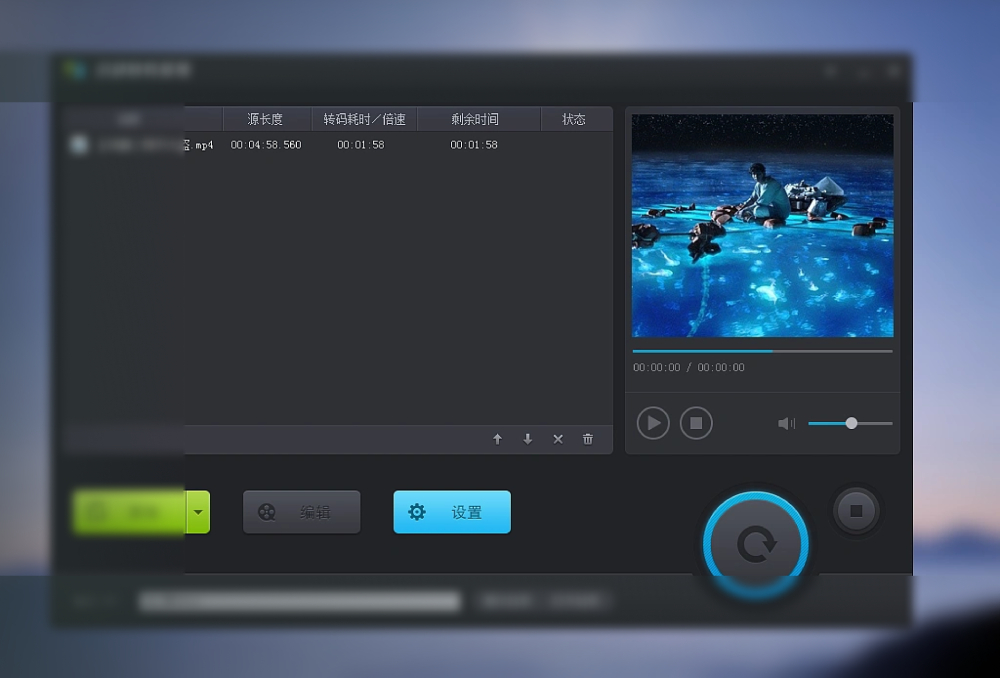Click the 转码耗时/倍速 column header
The width and height of the screenshot is (1000, 678).
[364, 119]
